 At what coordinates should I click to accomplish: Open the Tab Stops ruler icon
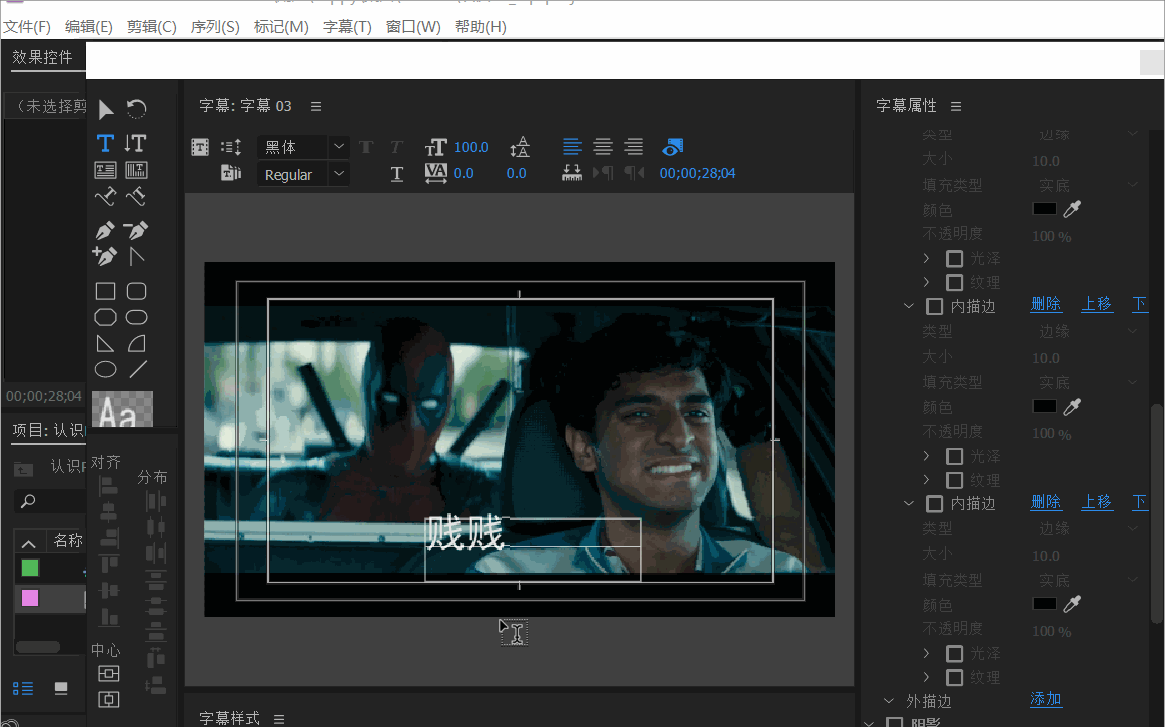[571, 173]
